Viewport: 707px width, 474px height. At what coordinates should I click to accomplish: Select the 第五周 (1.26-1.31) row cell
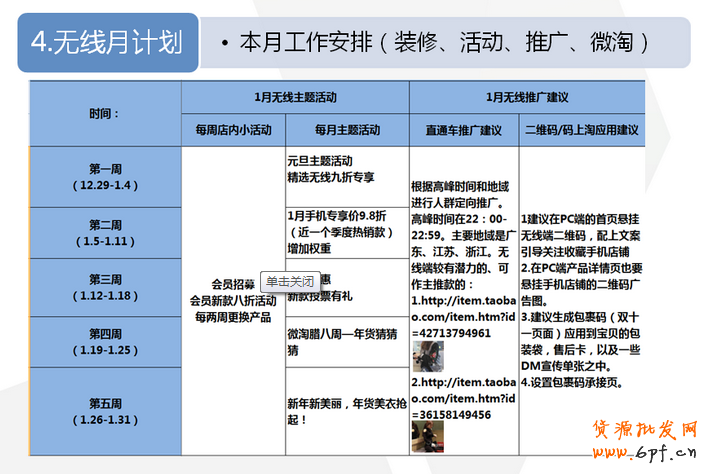[x=104, y=411]
